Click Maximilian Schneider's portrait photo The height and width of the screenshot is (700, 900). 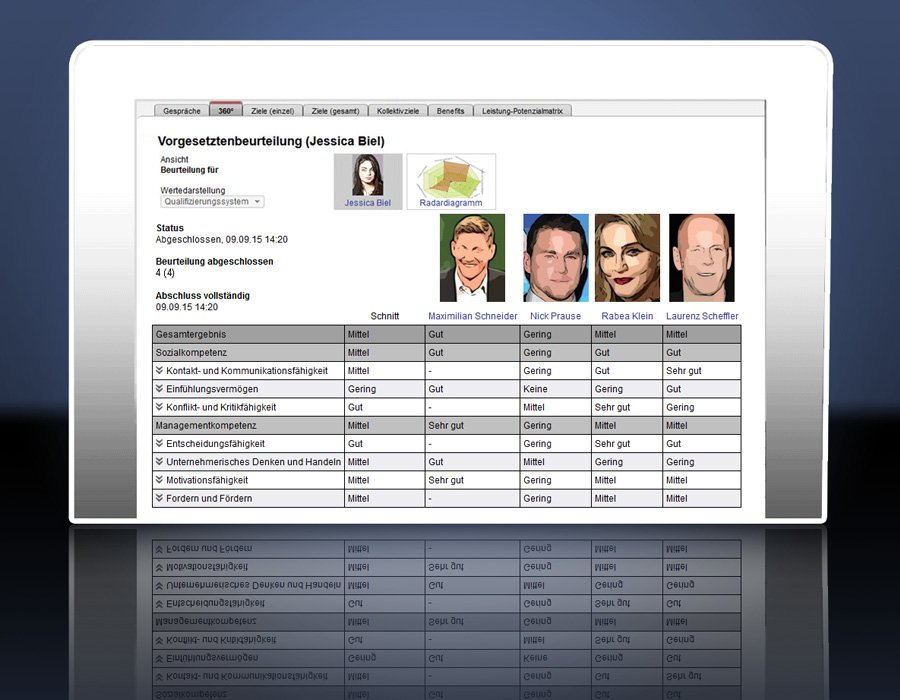coord(470,257)
